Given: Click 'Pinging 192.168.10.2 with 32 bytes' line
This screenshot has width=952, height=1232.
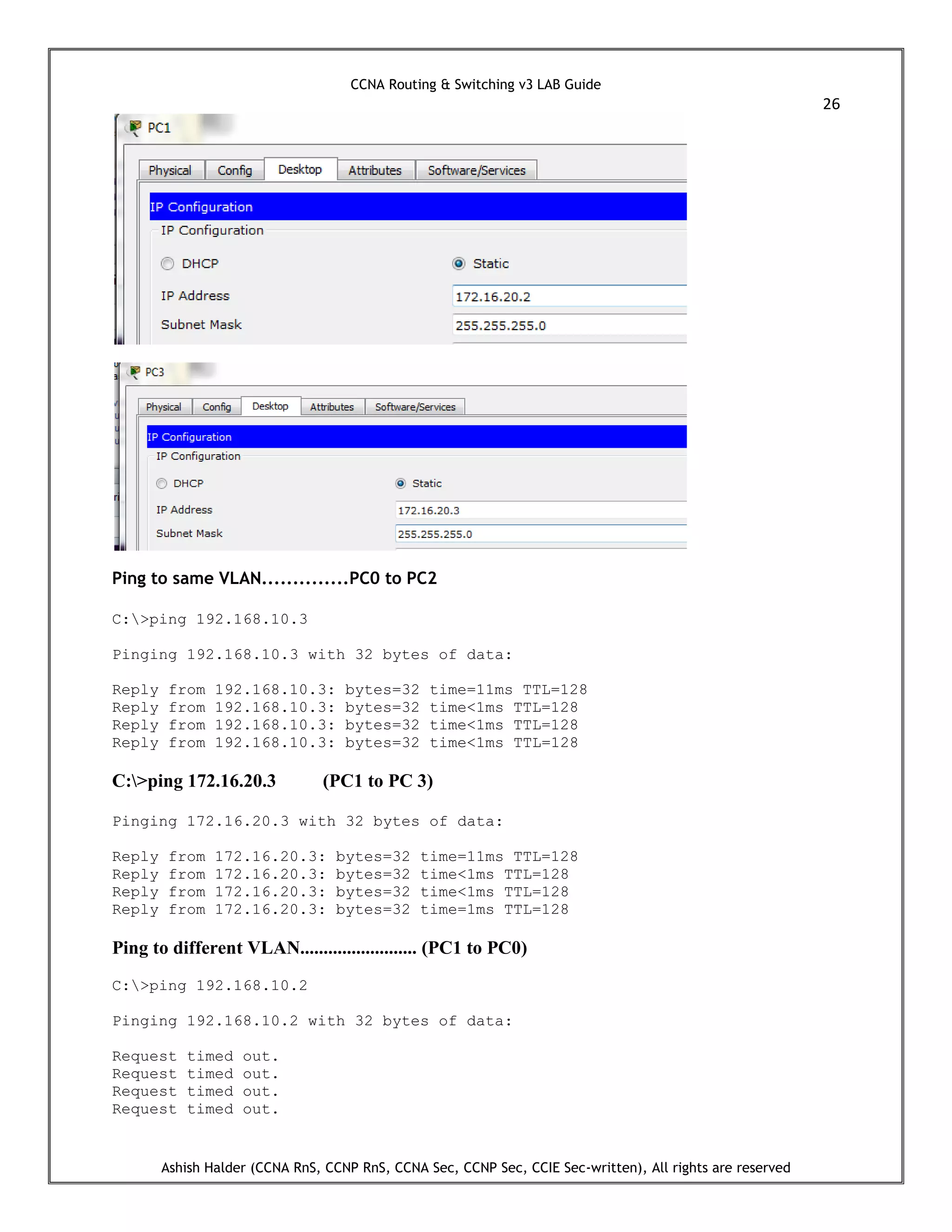Looking at the screenshot, I should pyautogui.click(x=312, y=1021).
